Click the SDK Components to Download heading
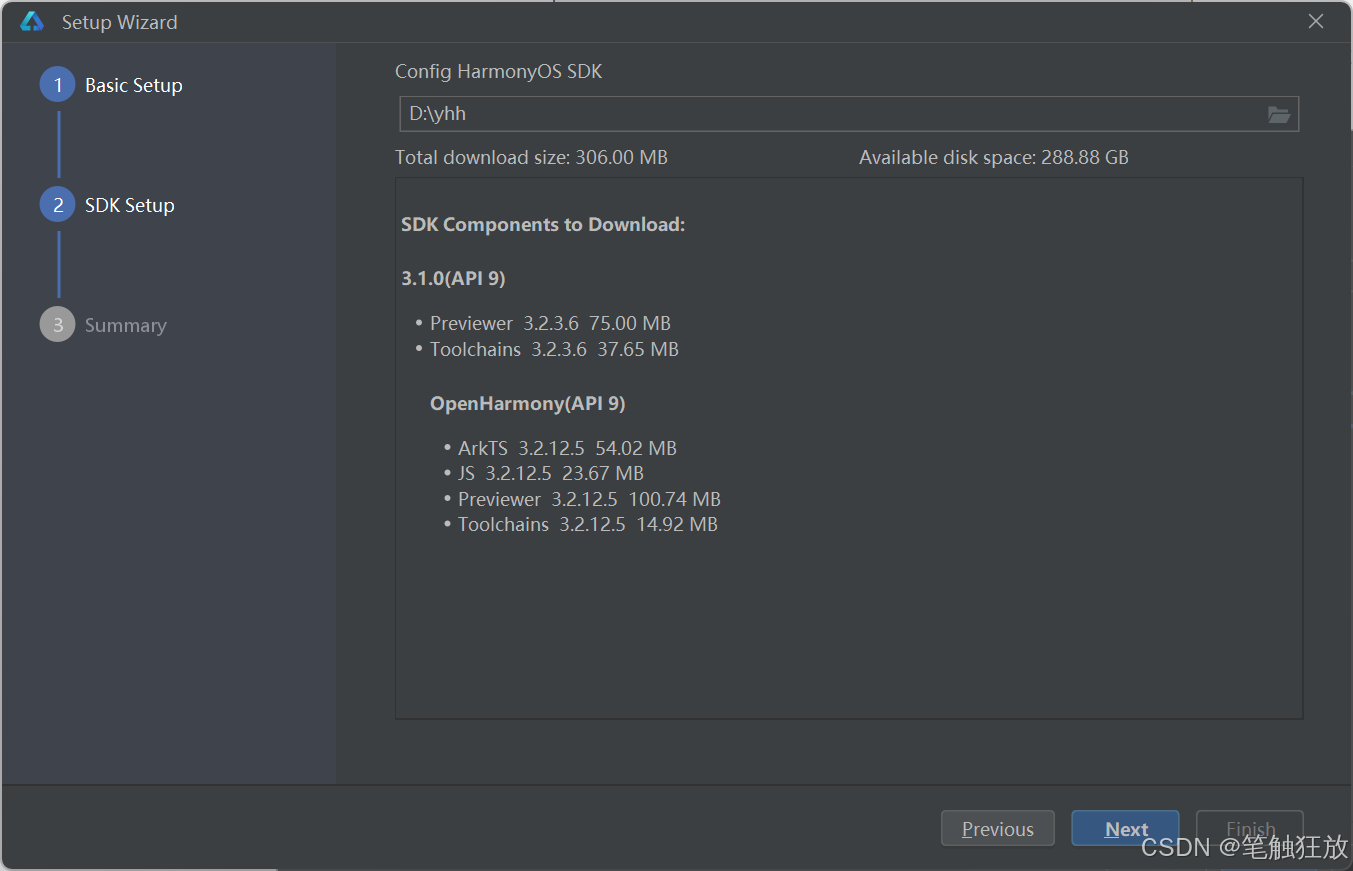1353x871 pixels. (x=543, y=225)
